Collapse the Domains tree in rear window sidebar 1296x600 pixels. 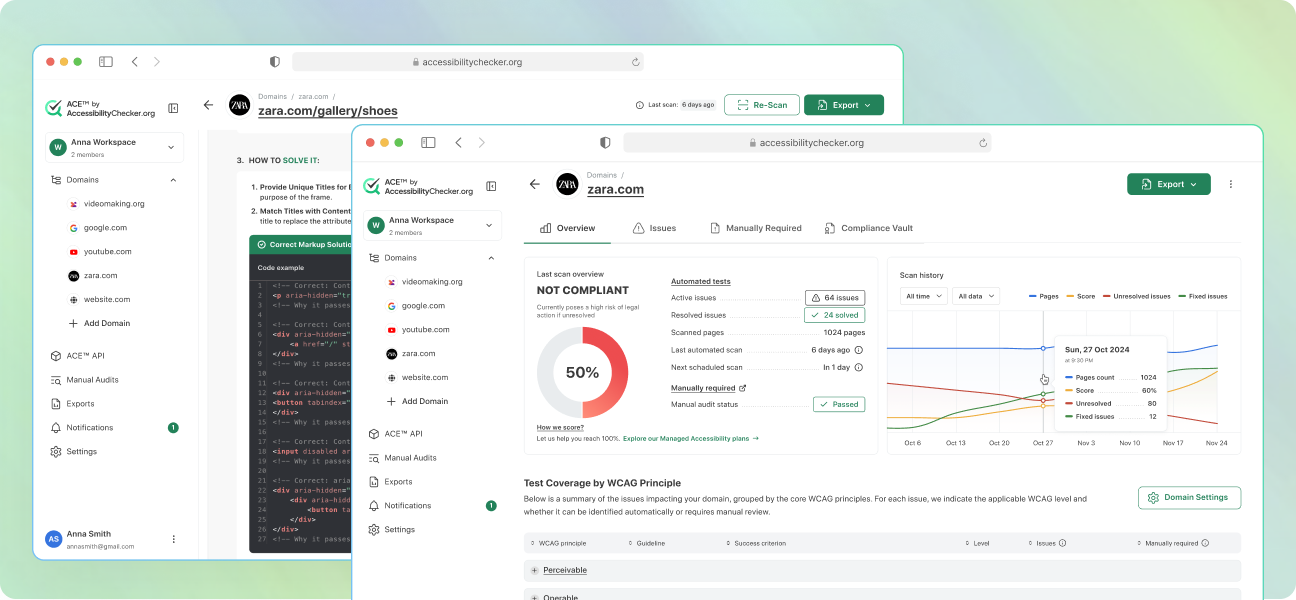173,180
